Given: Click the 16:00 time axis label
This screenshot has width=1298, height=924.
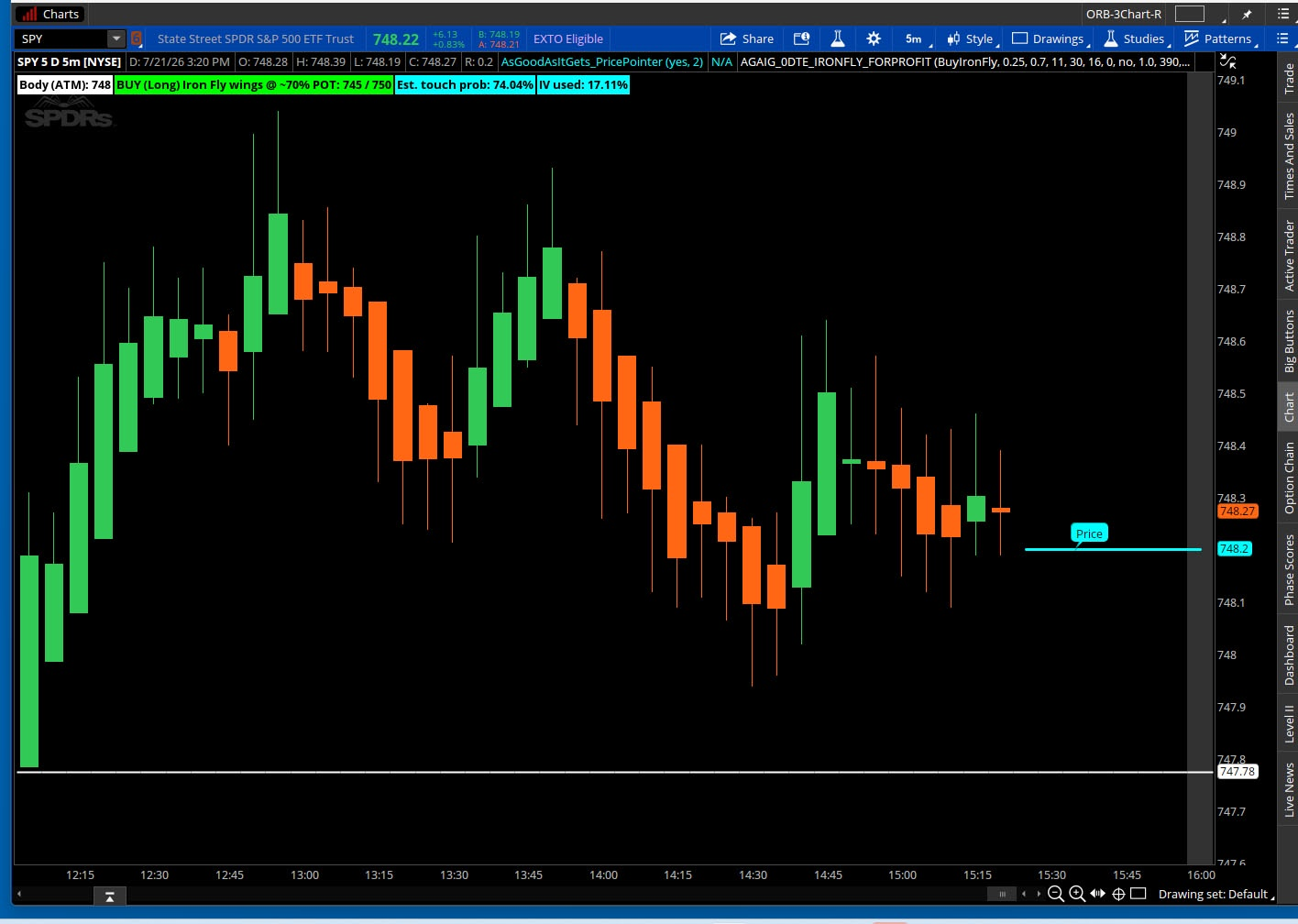Looking at the screenshot, I should [1201, 875].
